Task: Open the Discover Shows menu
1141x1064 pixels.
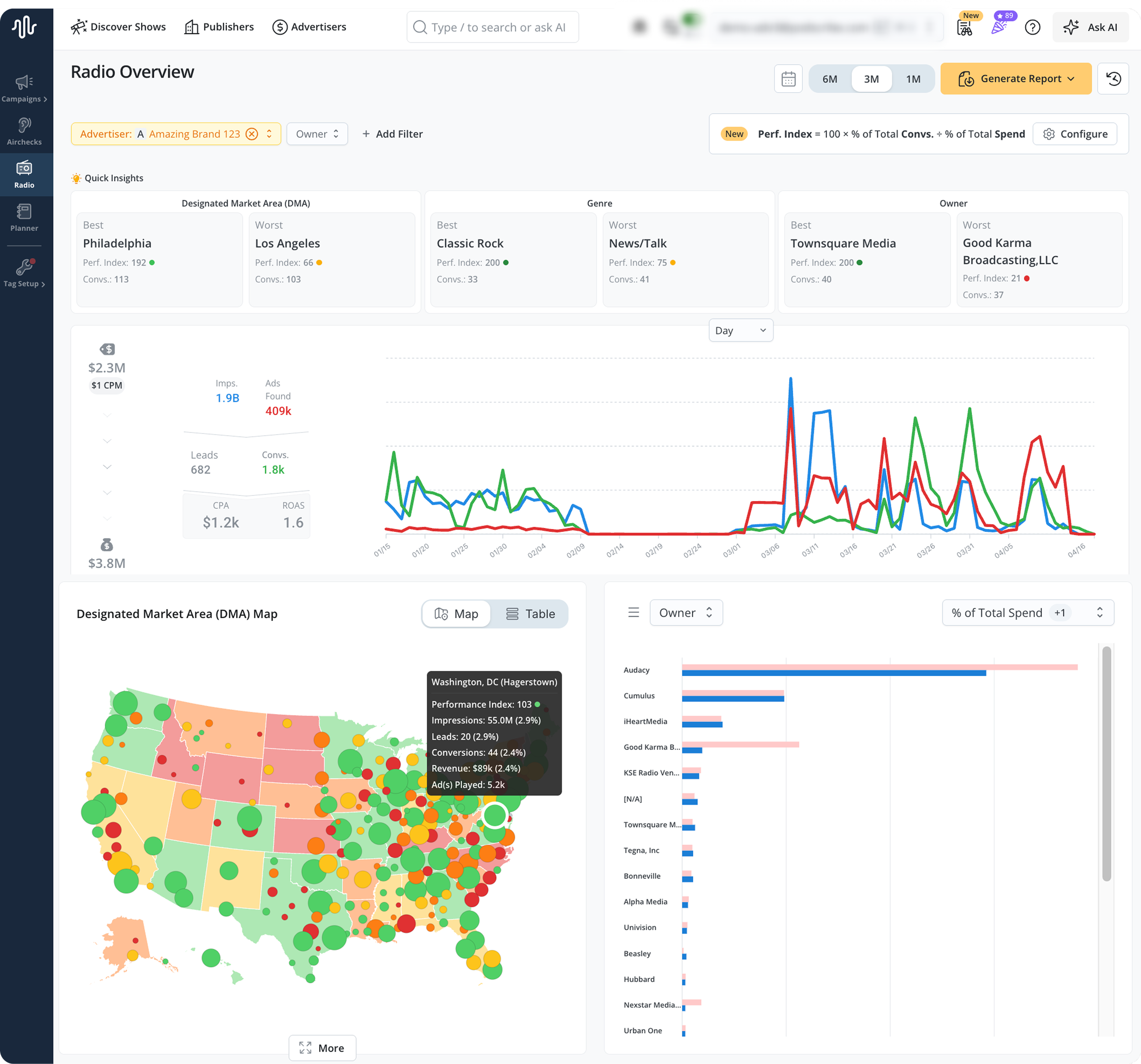Action: click(118, 27)
